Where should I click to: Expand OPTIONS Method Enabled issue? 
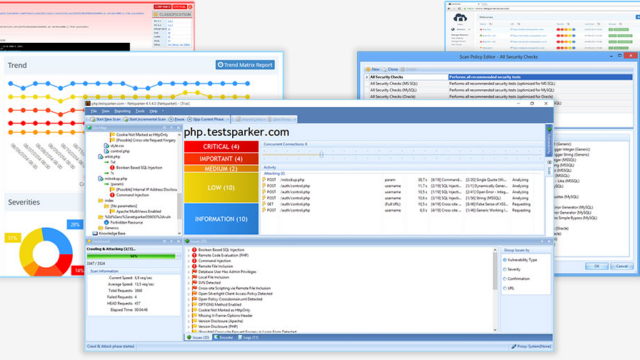tap(189, 304)
